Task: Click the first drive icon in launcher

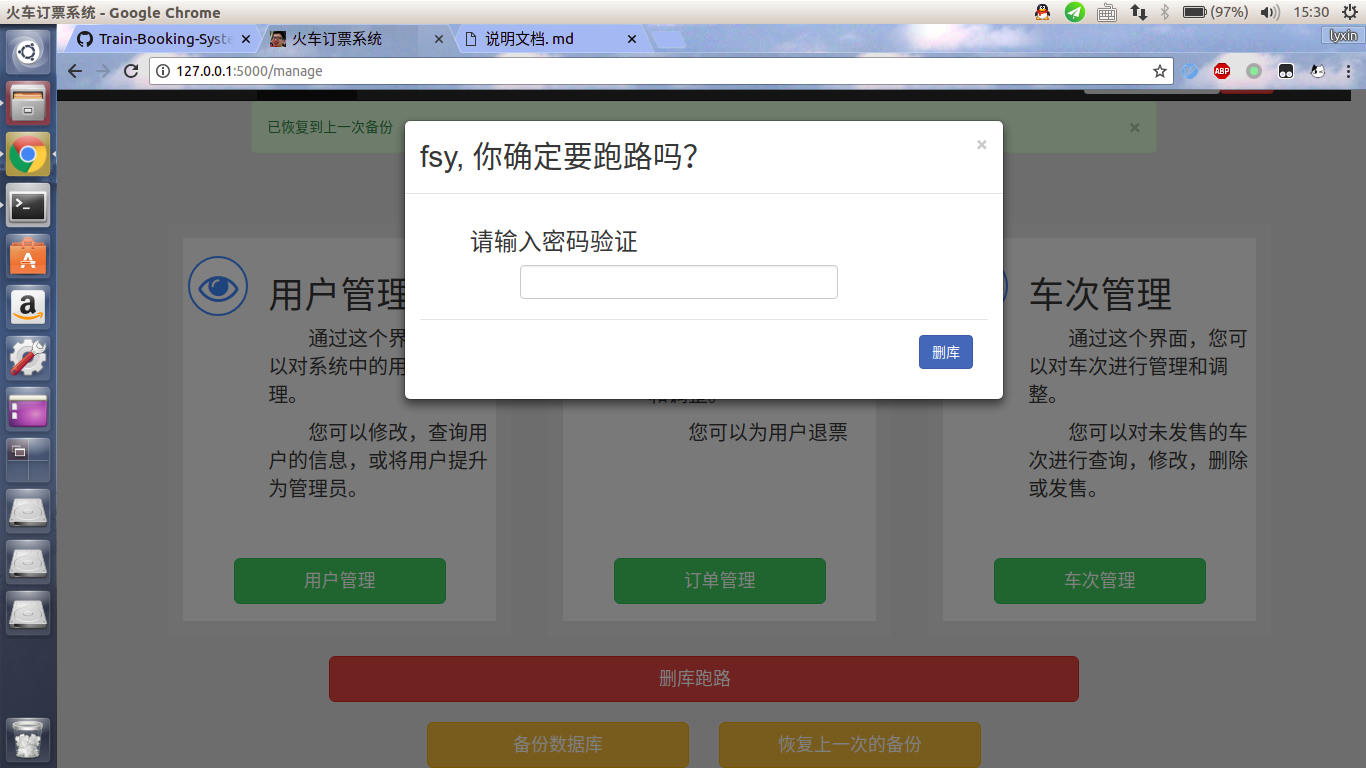Action: coord(28,511)
